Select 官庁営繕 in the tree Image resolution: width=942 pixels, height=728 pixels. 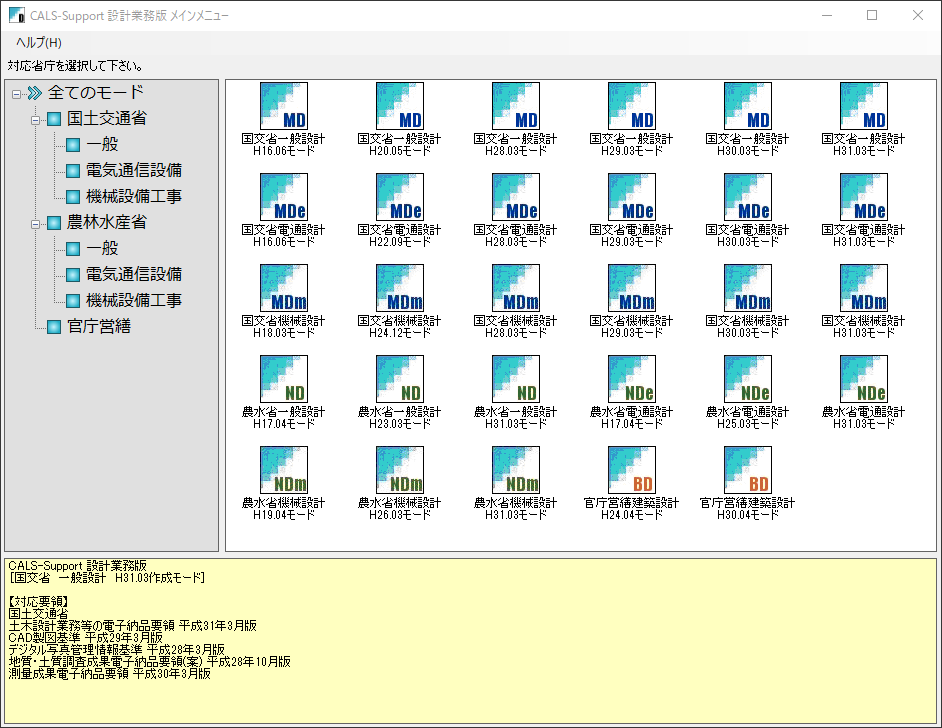[99, 326]
